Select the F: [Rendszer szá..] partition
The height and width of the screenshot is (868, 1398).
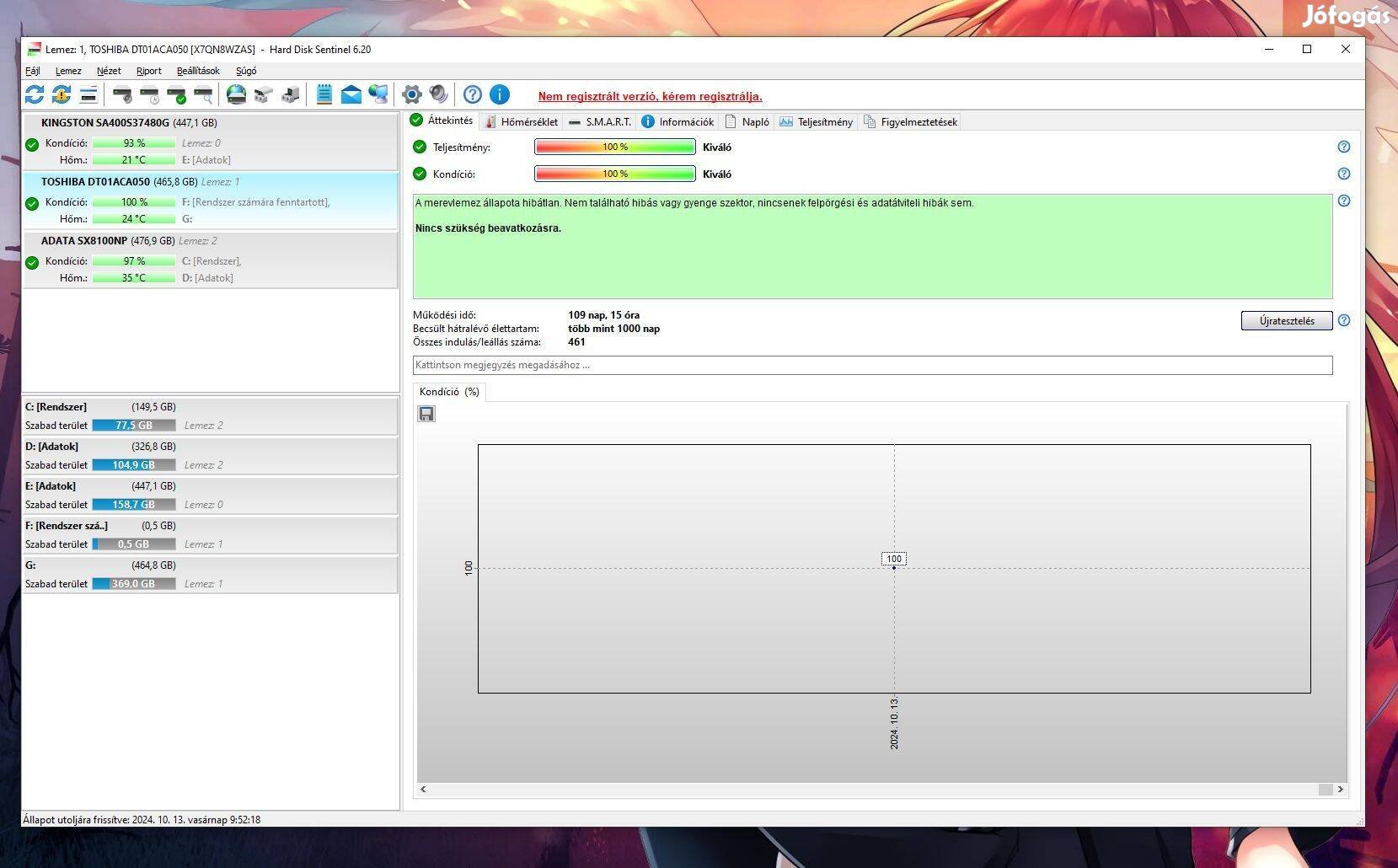click(x=210, y=535)
